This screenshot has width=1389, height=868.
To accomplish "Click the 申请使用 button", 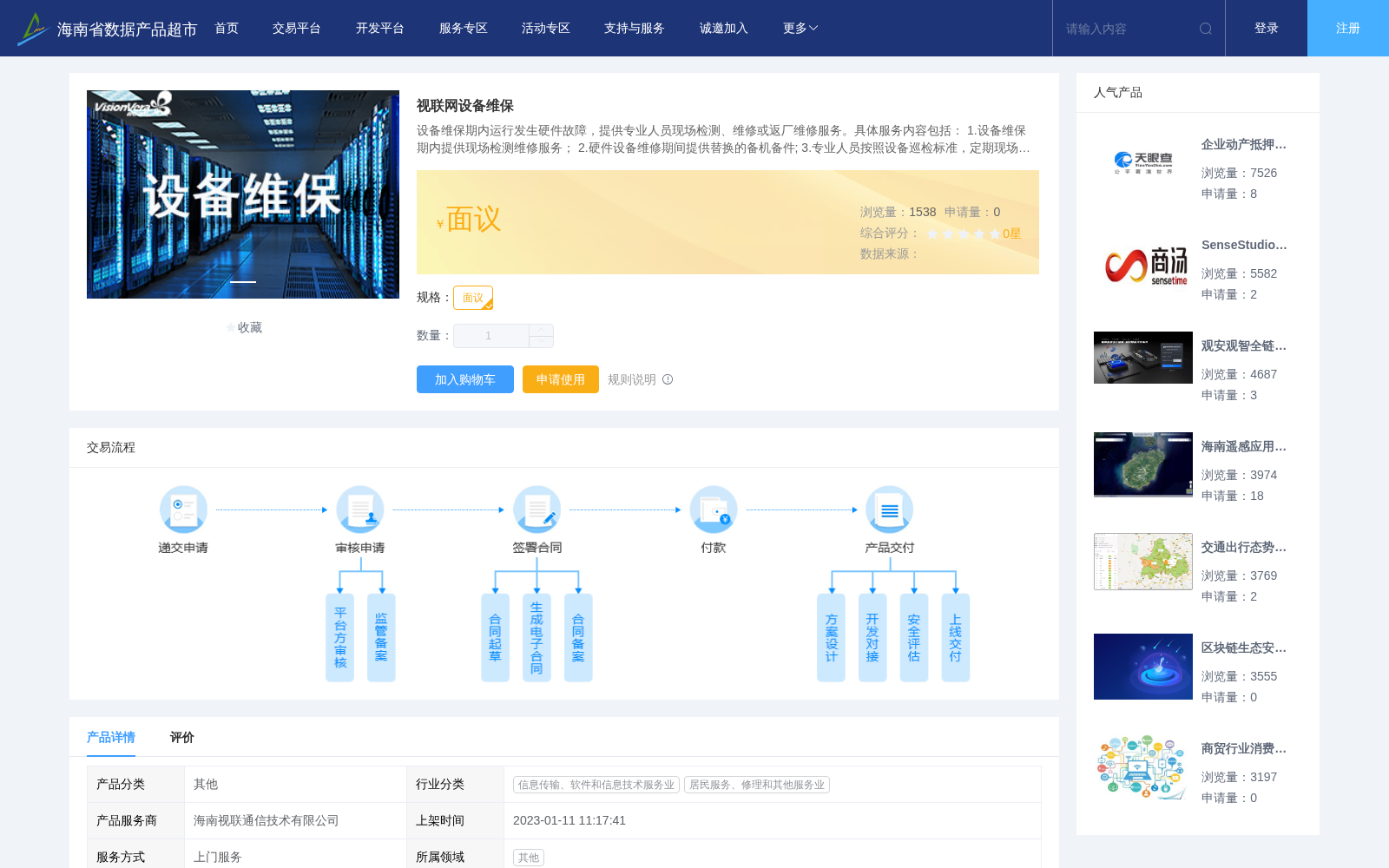I will coord(561,379).
